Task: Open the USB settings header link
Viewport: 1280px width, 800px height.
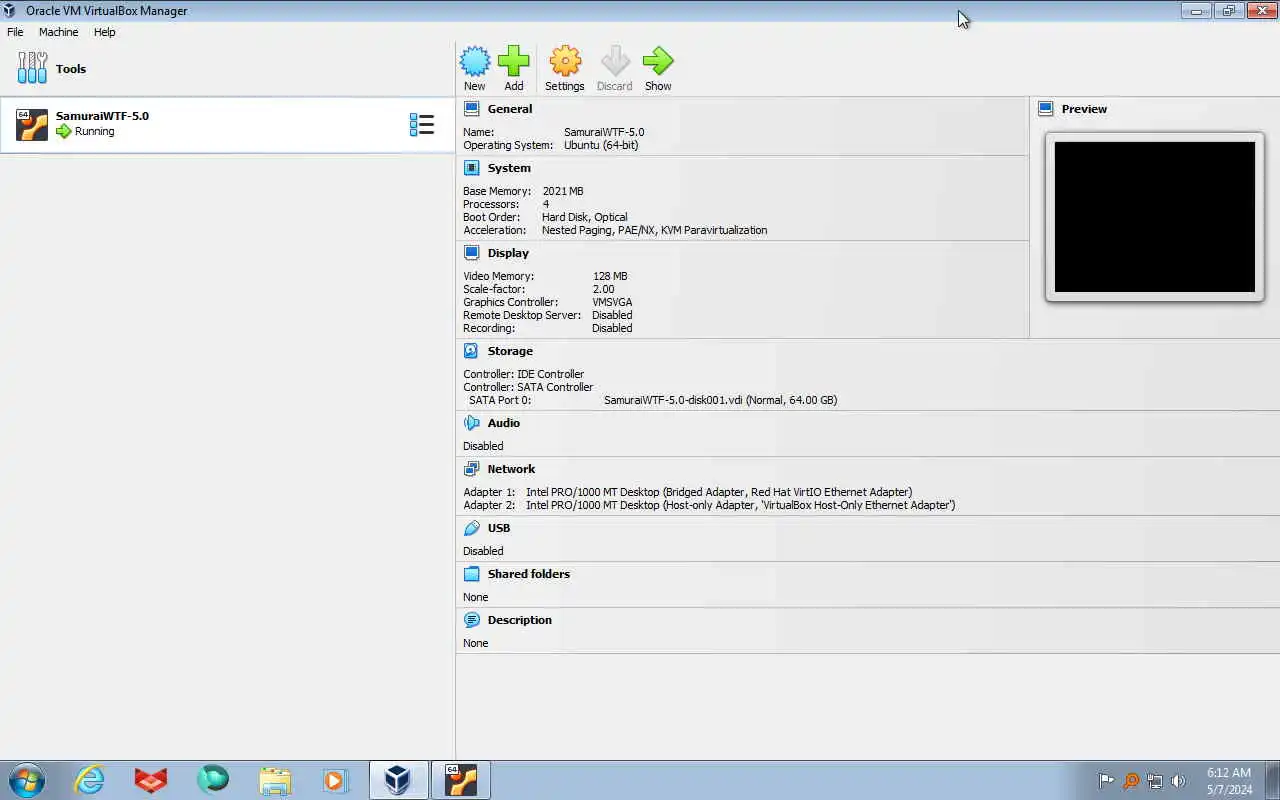Action: point(499,528)
